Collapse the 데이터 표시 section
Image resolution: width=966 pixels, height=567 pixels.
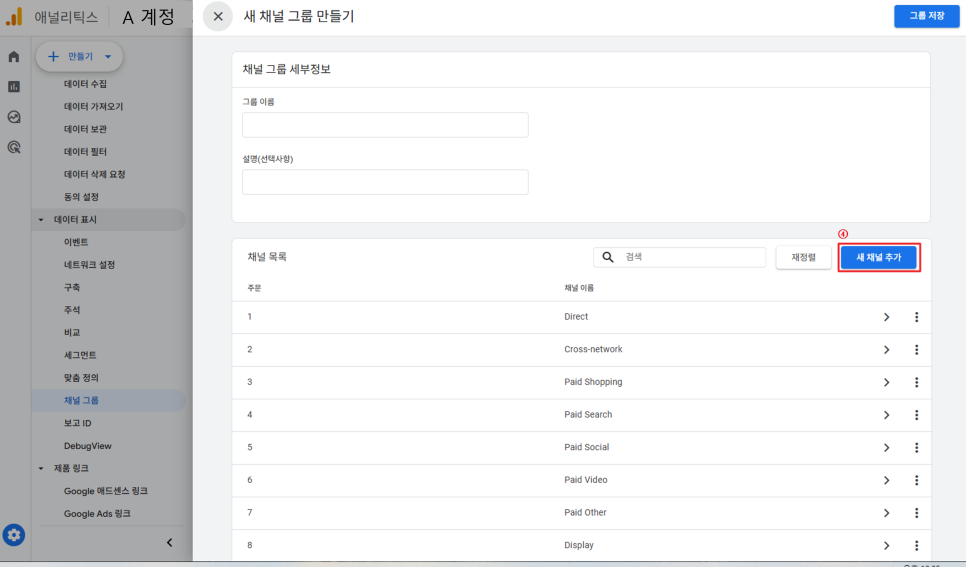pyautogui.click(x=41, y=219)
